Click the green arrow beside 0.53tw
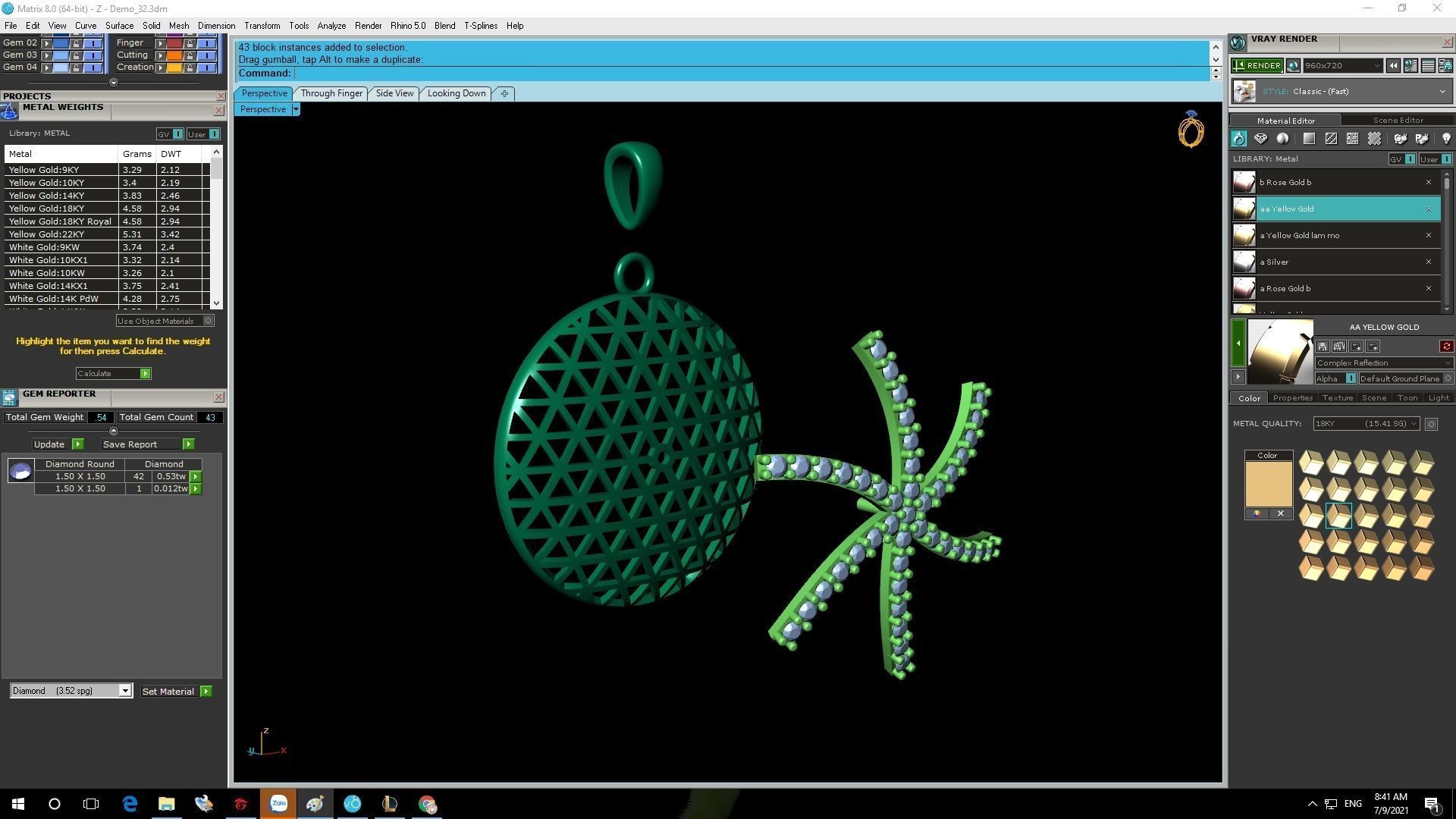Viewport: 1456px width, 819px height. click(196, 477)
